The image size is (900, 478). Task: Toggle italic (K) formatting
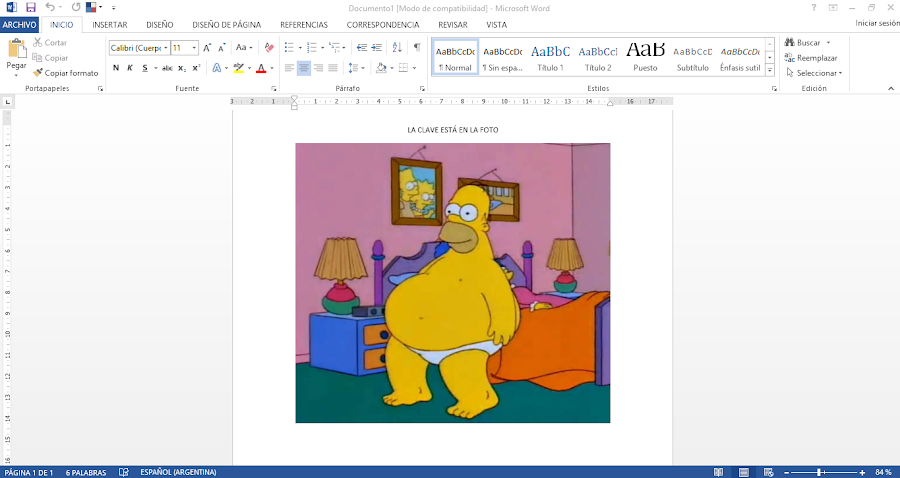click(x=130, y=68)
